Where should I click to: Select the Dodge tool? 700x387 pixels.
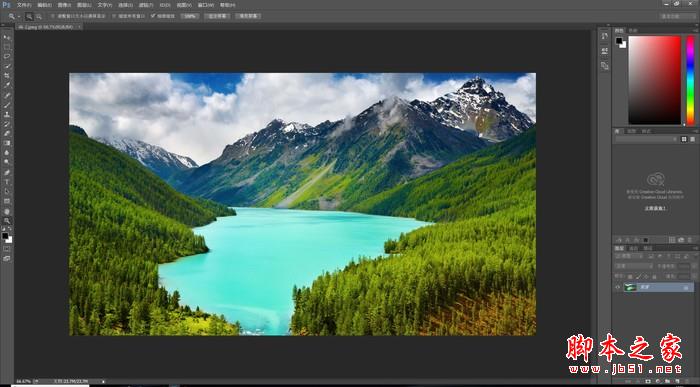[7, 162]
